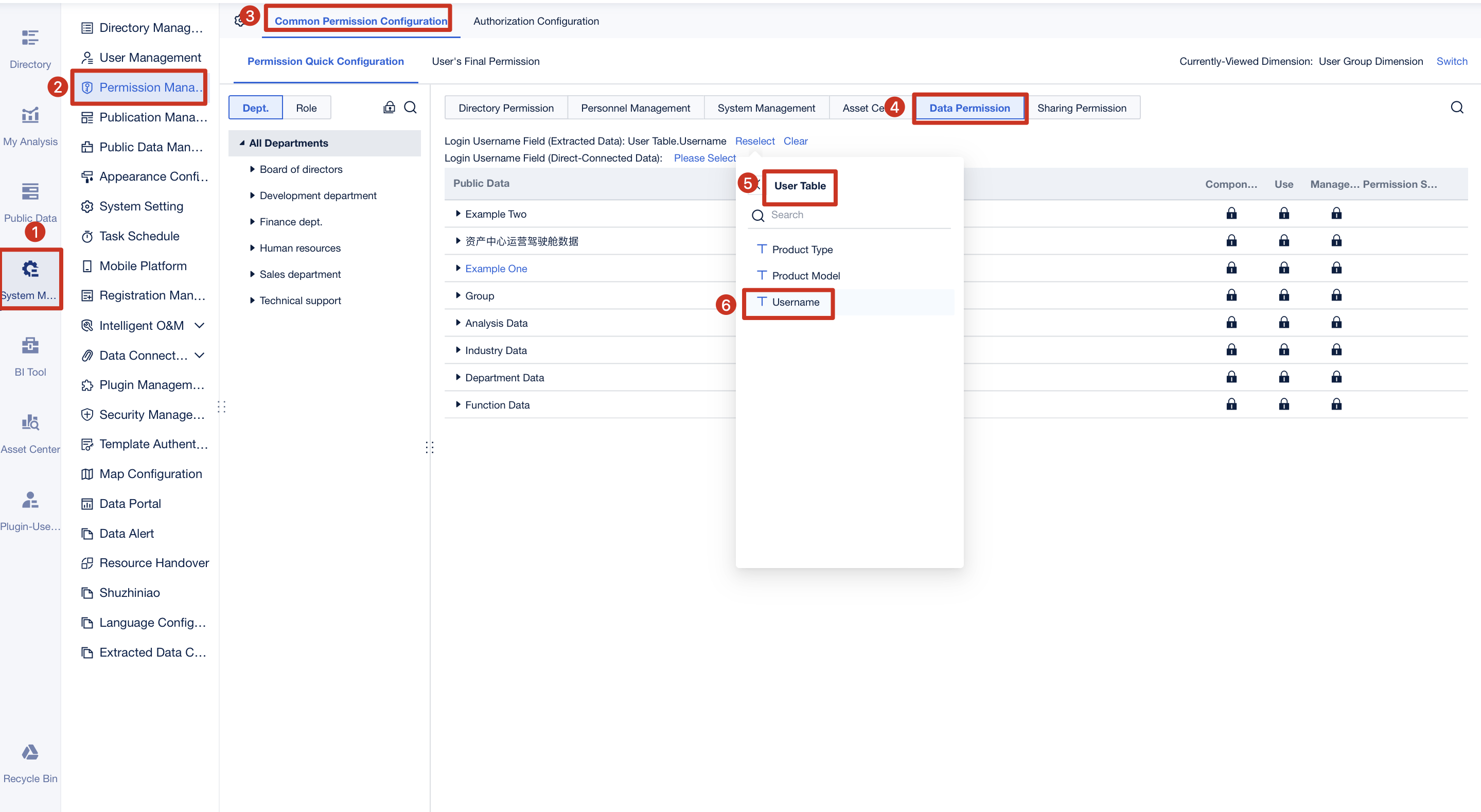The image size is (1481, 812).
Task: Click the Reselect link
Action: pos(754,141)
